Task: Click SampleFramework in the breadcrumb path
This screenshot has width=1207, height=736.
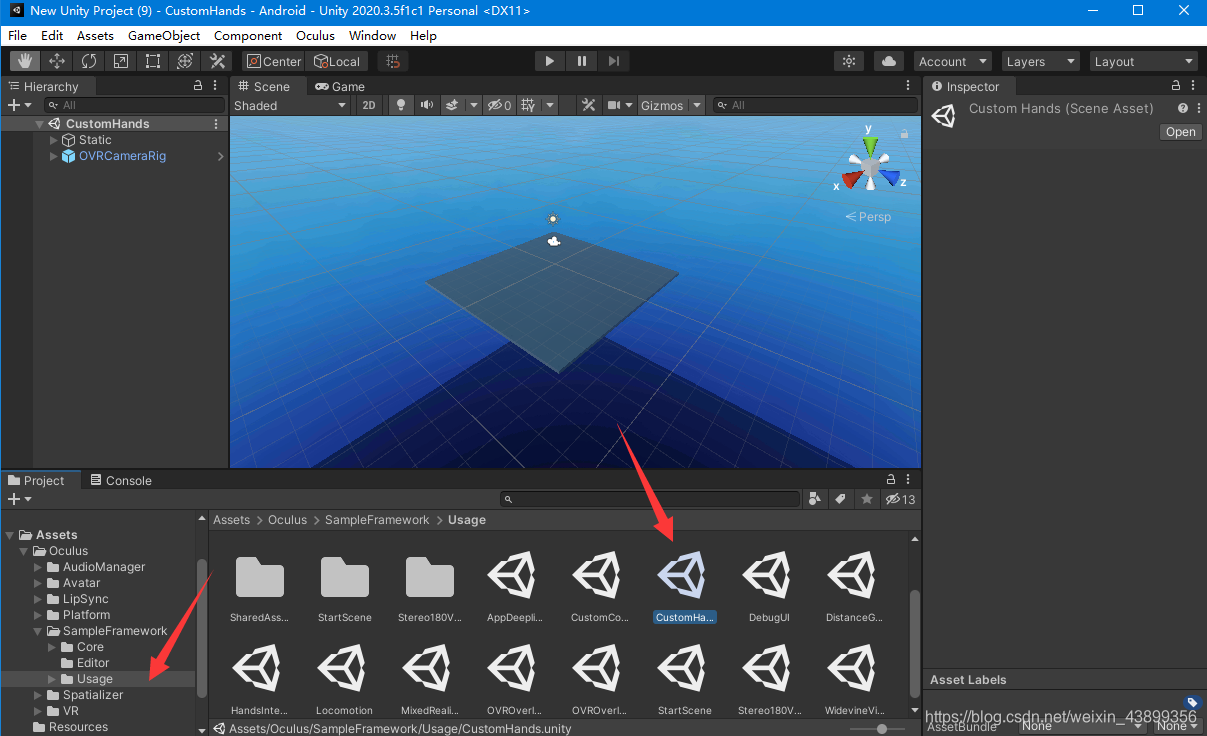Action: tap(377, 520)
